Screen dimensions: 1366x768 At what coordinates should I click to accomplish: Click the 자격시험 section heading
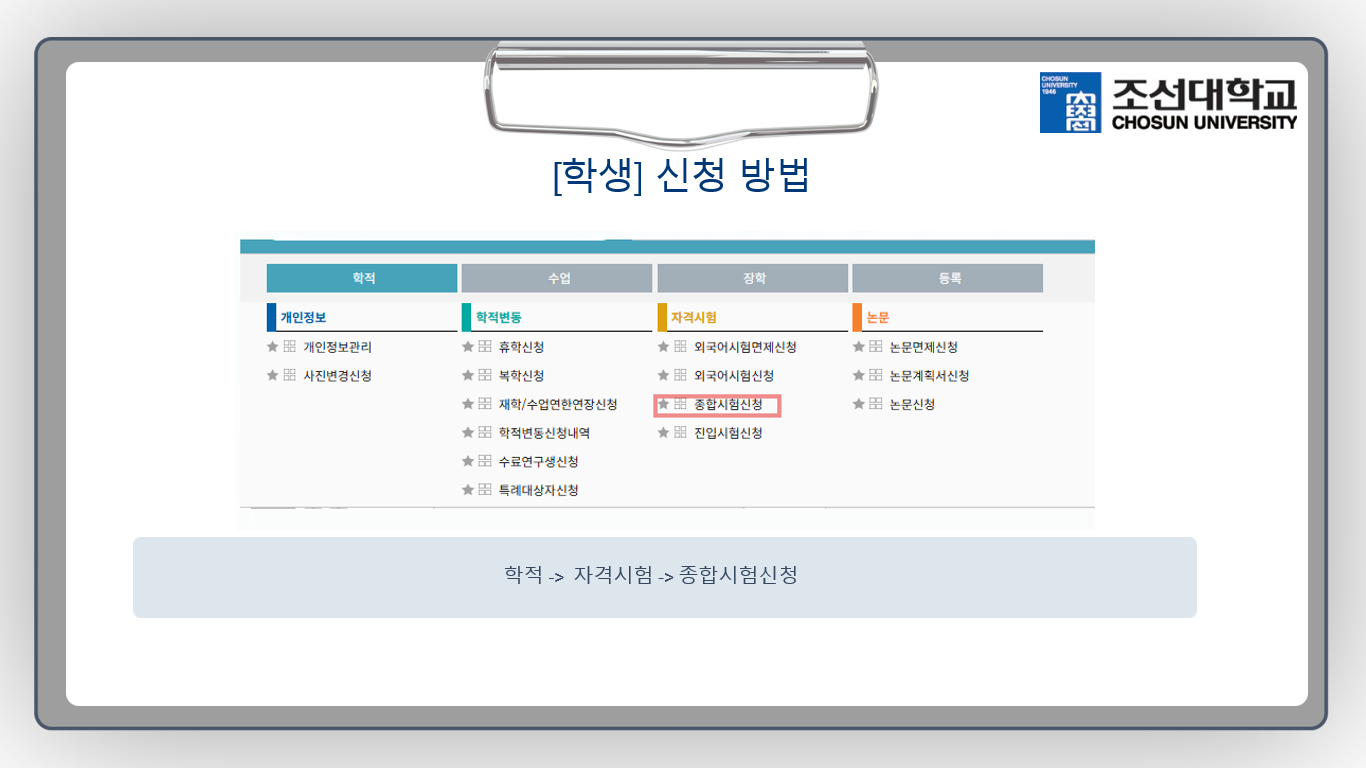(694, 318)
